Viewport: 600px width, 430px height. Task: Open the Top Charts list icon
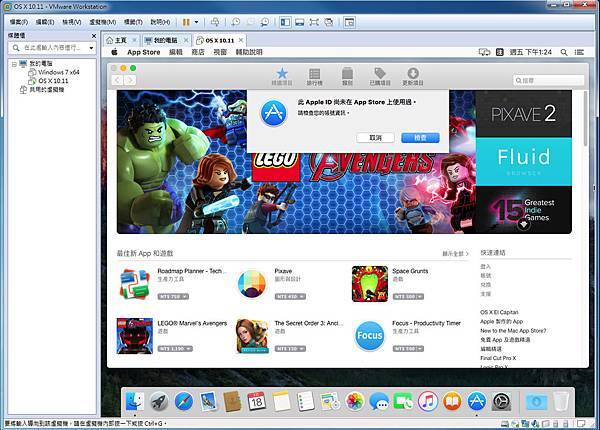pyautogui.click(x=314, y=77)
